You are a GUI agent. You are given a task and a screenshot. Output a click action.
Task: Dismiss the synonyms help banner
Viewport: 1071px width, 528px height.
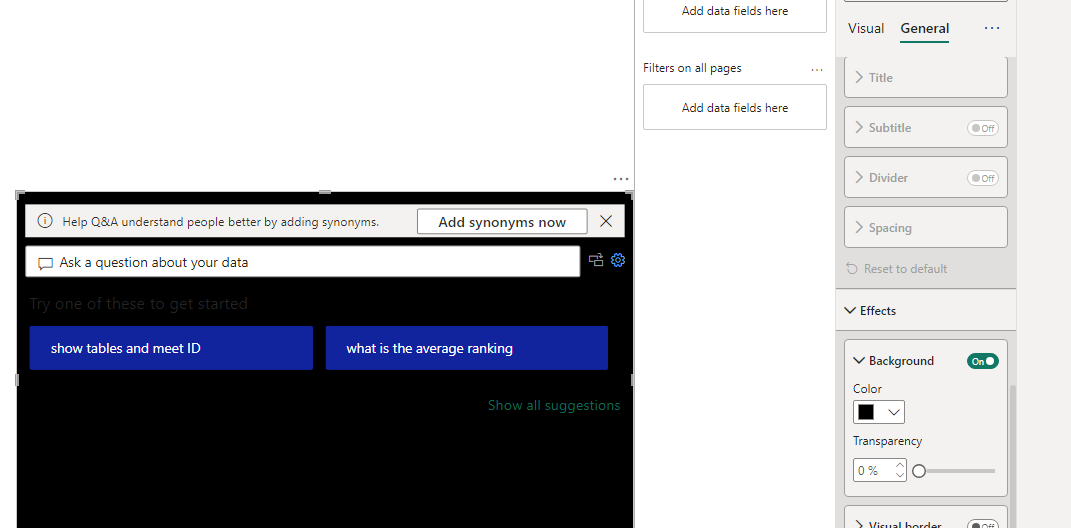pyautogui.click(x=606, y=221)
